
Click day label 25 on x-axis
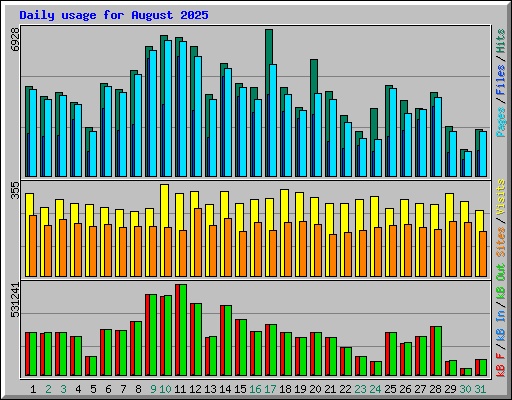tap(390, 389)
